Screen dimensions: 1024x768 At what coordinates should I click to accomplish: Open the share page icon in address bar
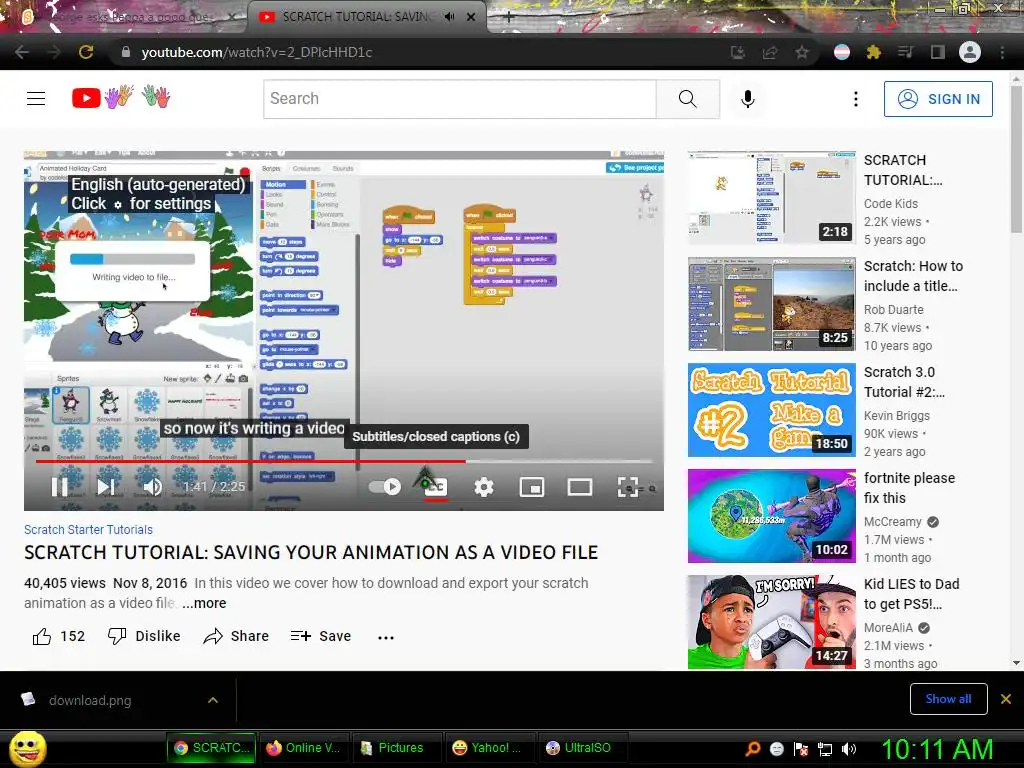(x=770, y=52)
